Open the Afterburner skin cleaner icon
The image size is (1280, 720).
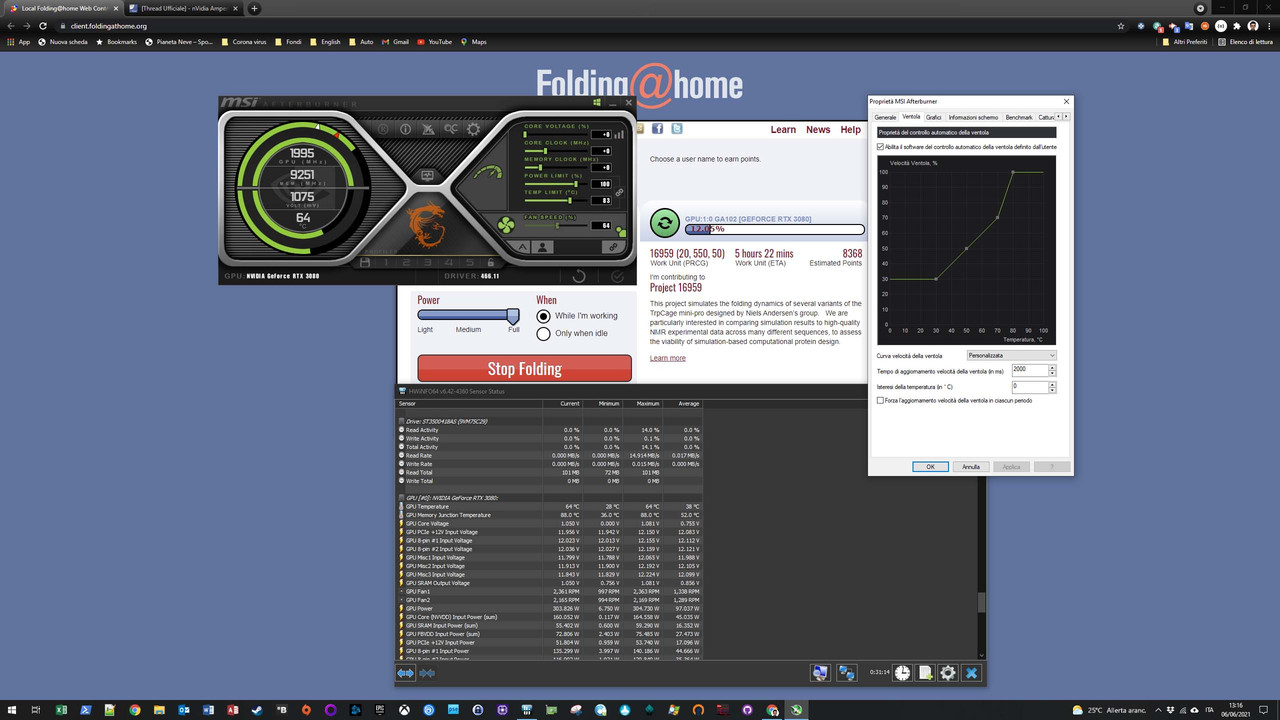tap(428, 129)
